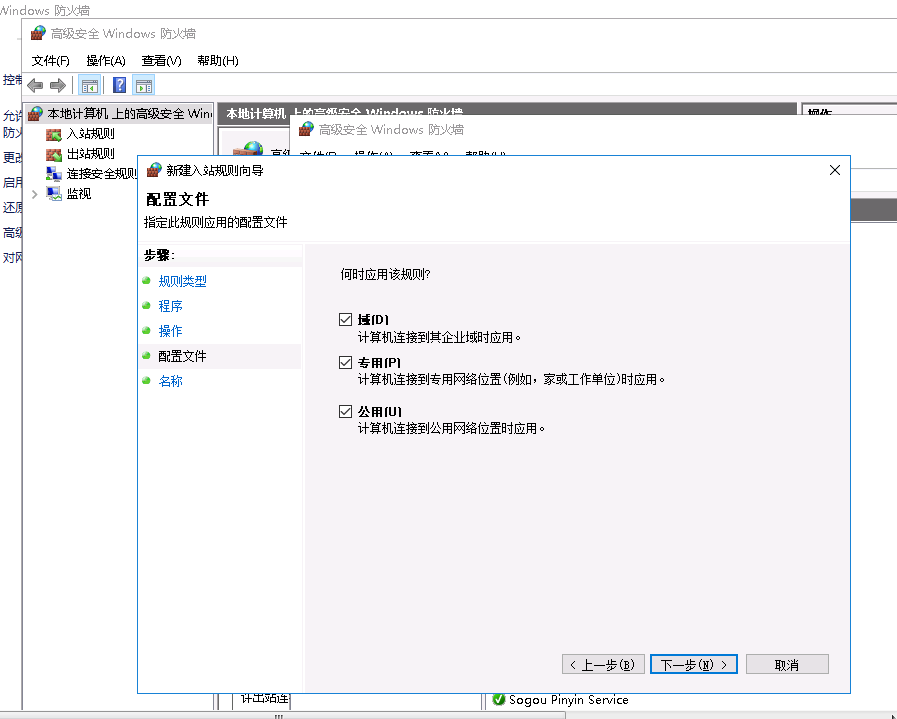Click the Forward navigation arrow in the toolbar
Image resolution: width=897 pixels, height=719 pixels.
click(x=58, y=85)
